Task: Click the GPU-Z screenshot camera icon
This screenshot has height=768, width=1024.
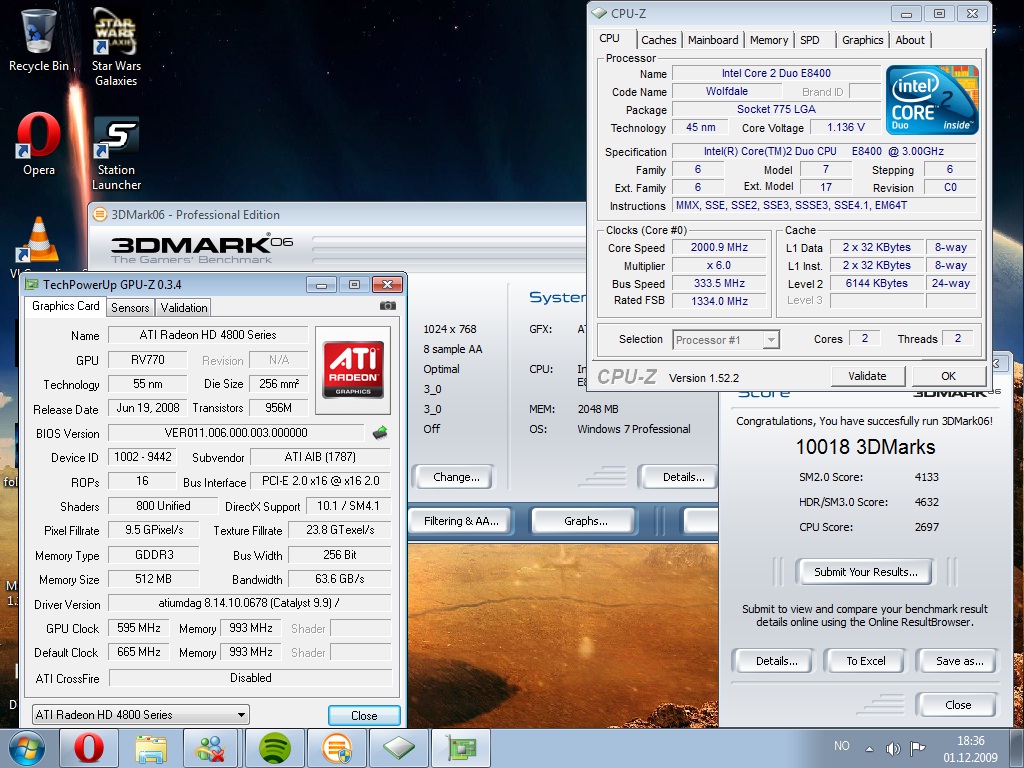Action: (387, 306)
